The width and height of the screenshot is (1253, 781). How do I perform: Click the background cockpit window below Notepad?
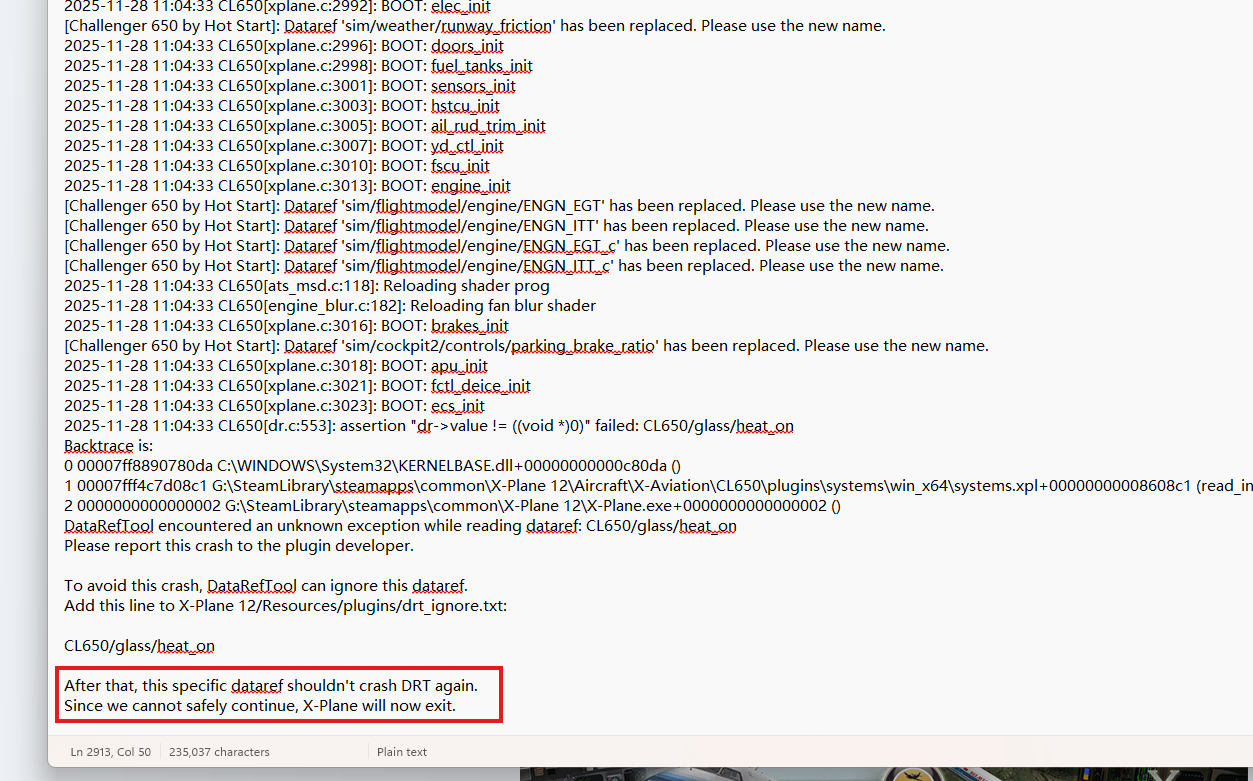coord(886,774)
